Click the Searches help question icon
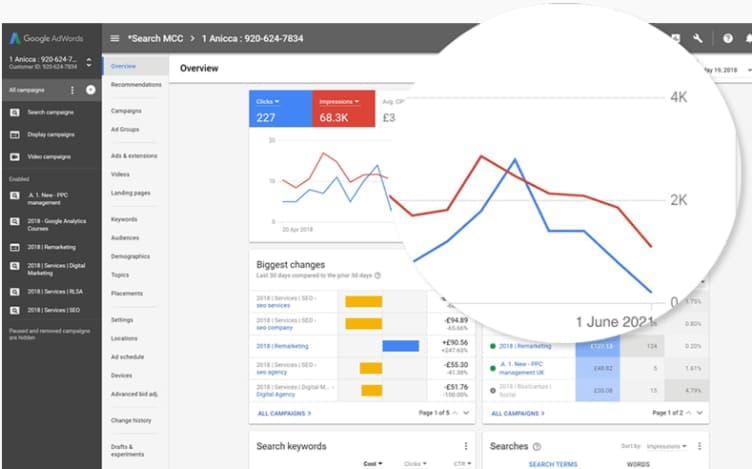The width and height of the screenshot is (752, 469). point(537,447)
